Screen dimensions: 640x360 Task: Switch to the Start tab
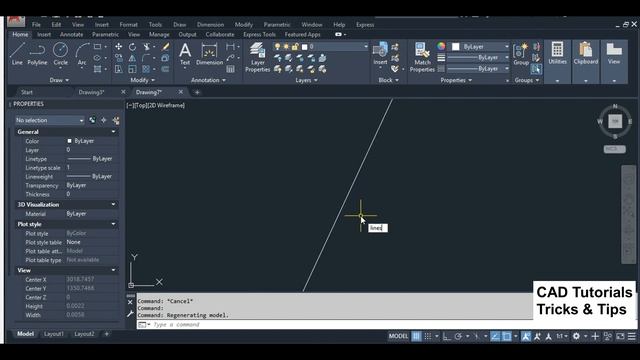pos(27,92)
